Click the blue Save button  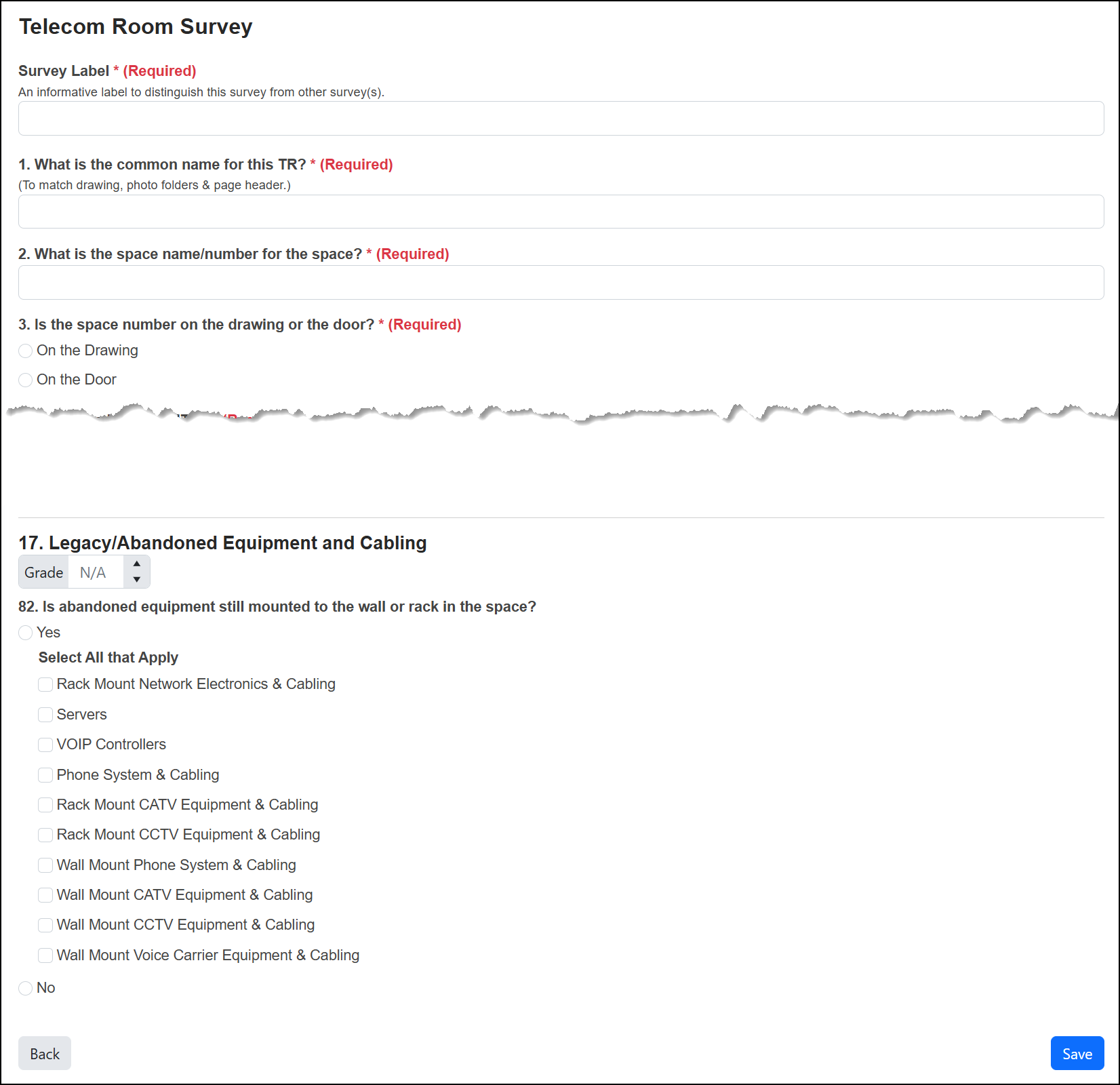coord(1077,1053)
